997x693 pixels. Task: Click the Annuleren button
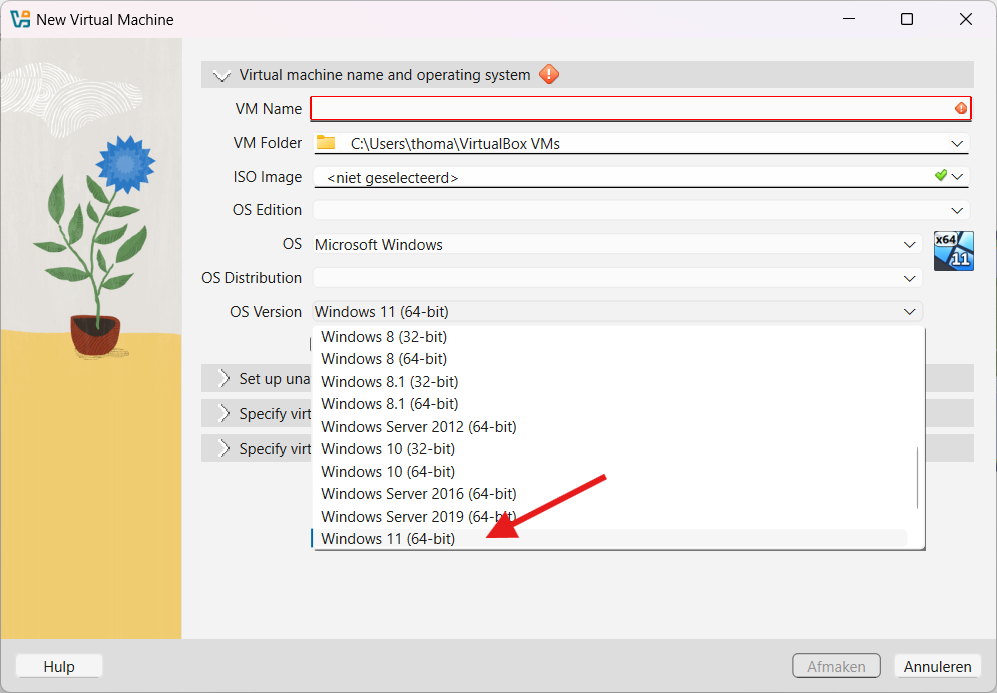pyautogui.click(x=936, y=666)
